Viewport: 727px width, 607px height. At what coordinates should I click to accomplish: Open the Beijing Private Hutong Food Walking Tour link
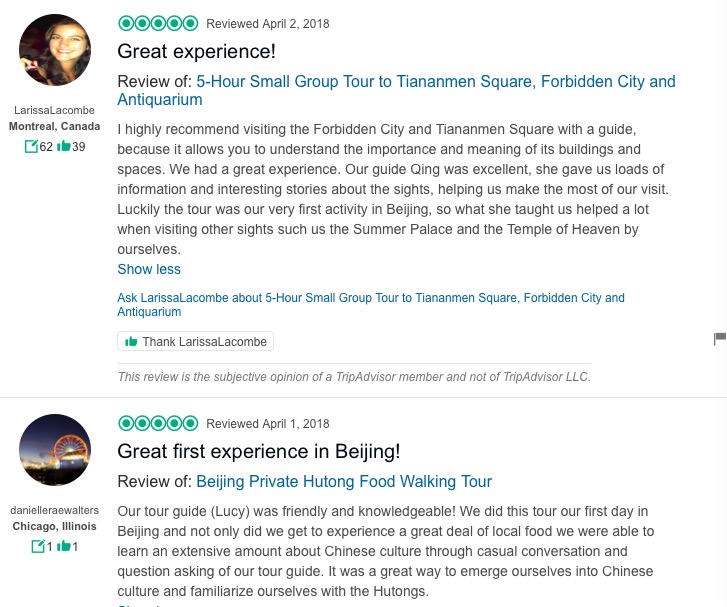tap(343, 482)
